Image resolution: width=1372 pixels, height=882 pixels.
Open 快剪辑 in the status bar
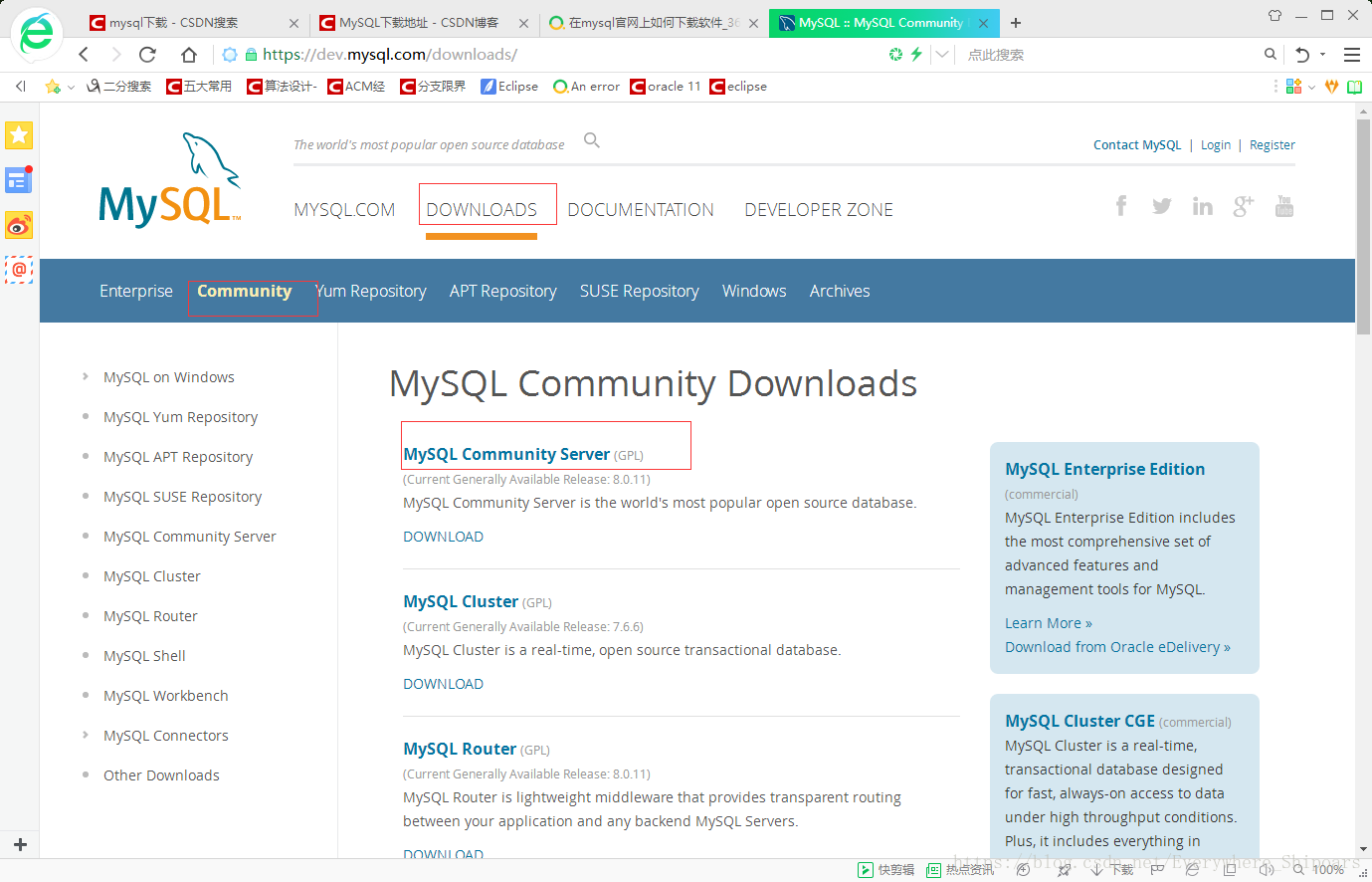(886, 870)
